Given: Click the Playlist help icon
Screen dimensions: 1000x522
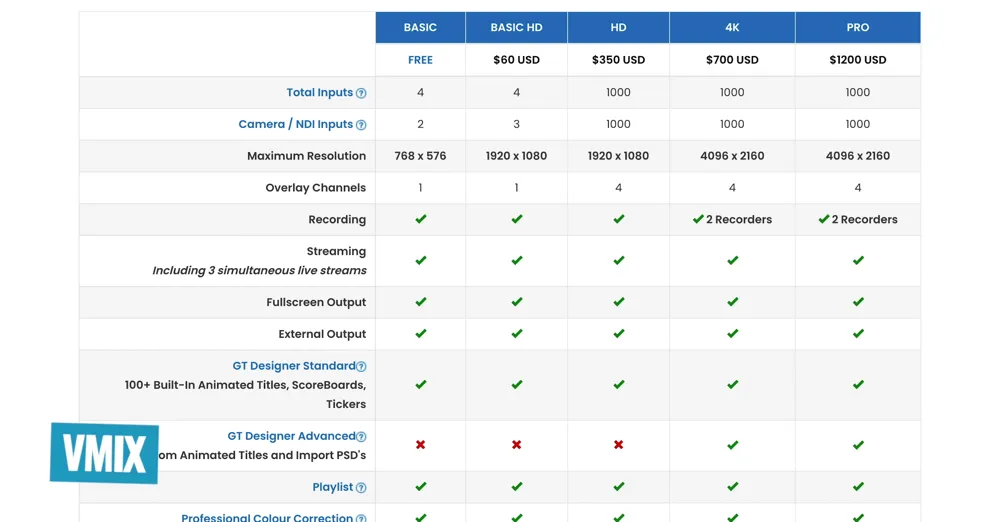Looking at the screenshot, I should point(361,488).
